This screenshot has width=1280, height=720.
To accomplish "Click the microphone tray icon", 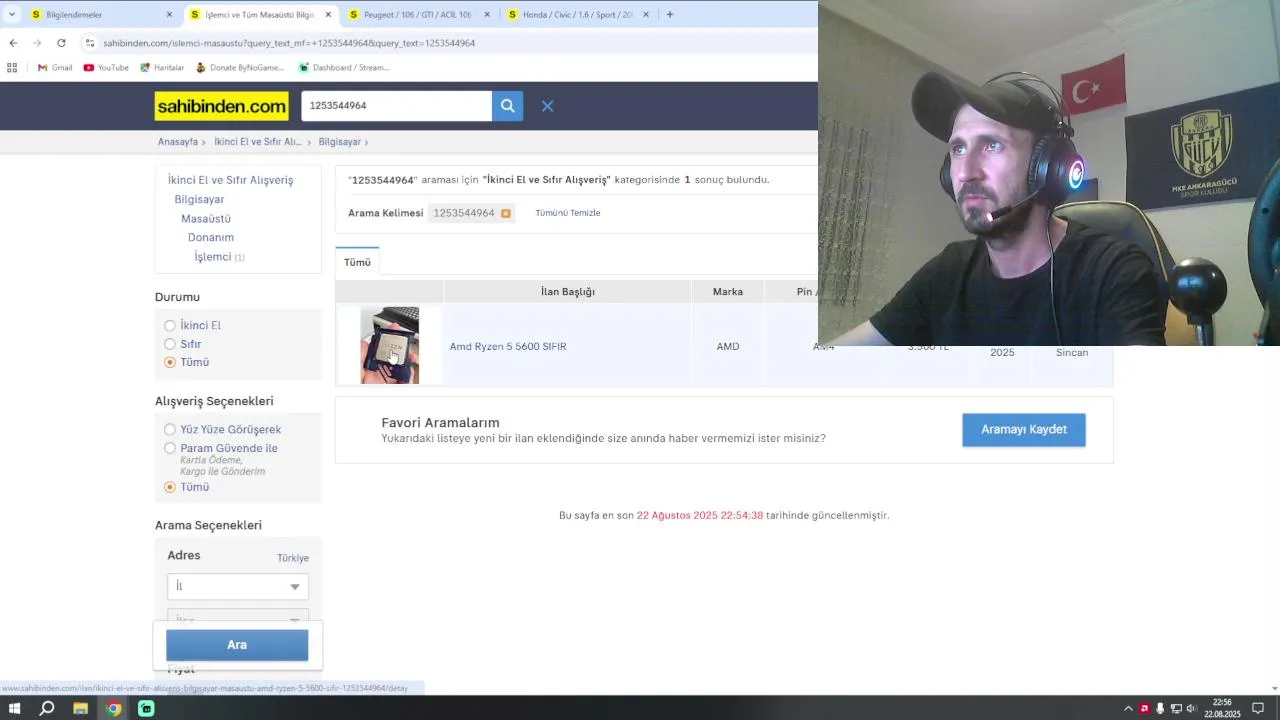I will tap(1160, 708).
